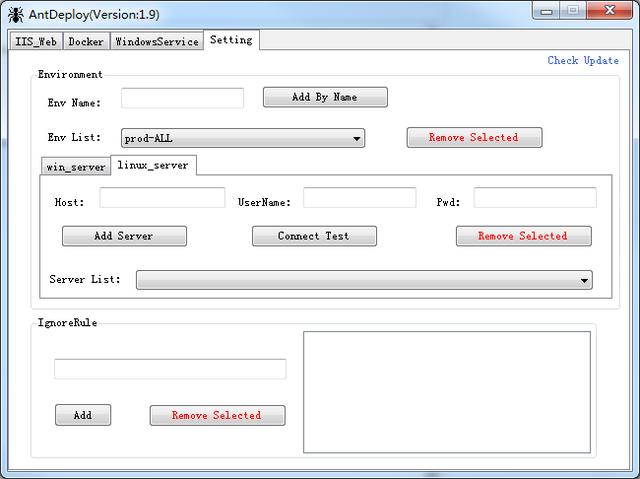Click the Add By Name button

(x=325, y=97)
